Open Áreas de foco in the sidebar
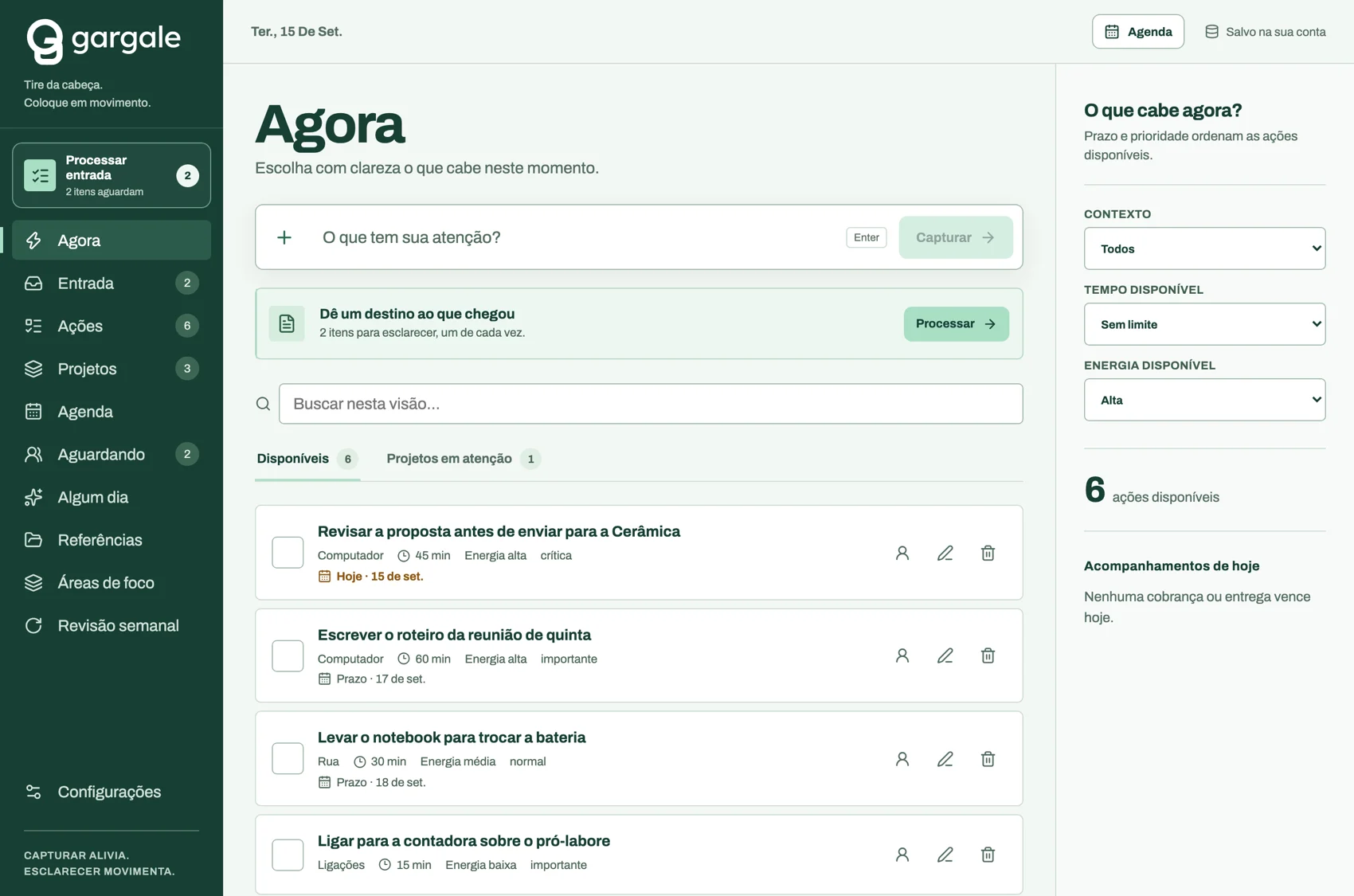Image resolution: width=1354 pixels, height=896 pixels. coord(112,583)
